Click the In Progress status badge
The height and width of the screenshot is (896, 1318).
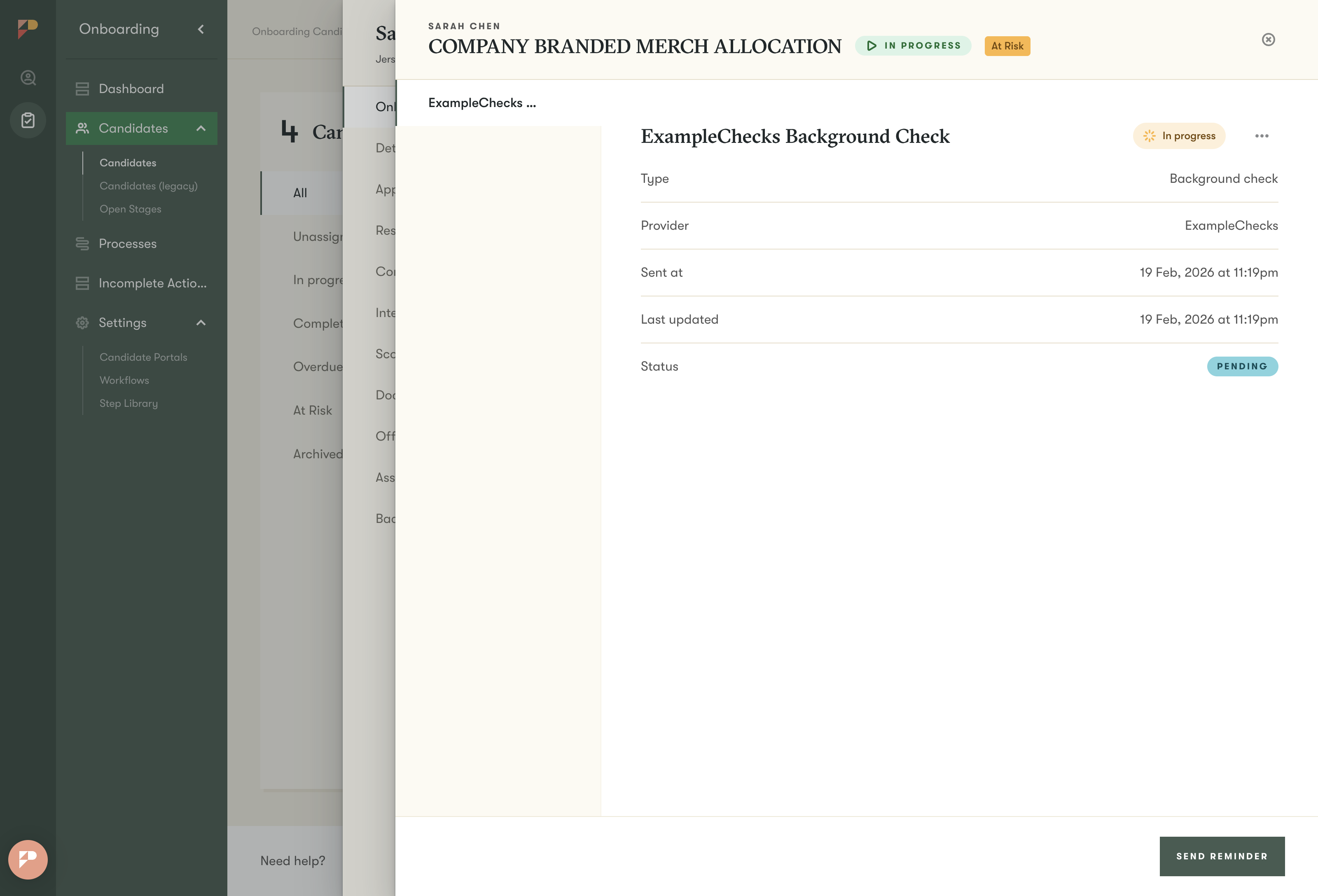tap(913, 46)
